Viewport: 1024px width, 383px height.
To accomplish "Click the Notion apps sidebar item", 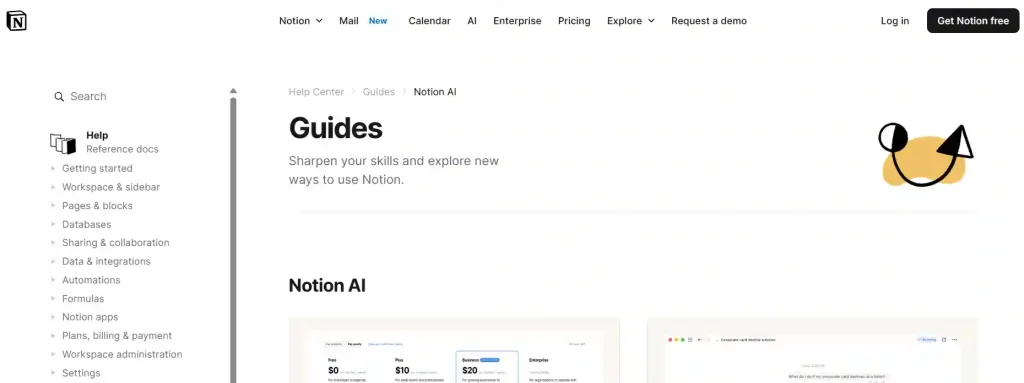I will (90, 317).
